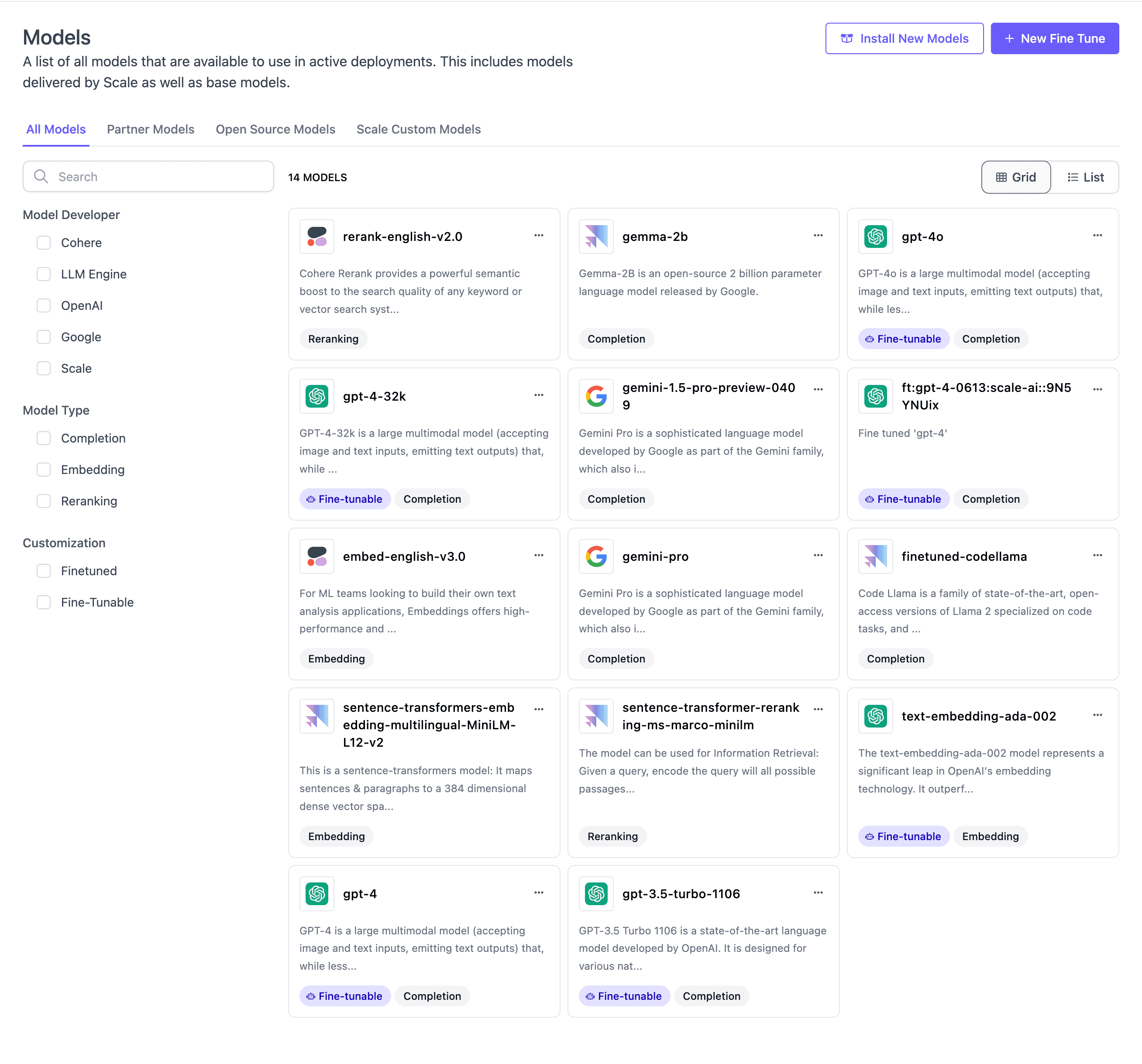Click the Fine-tunable tag on gpt-4-32k
Screen dimensions: 1142x1064
[x=345, y=499]
